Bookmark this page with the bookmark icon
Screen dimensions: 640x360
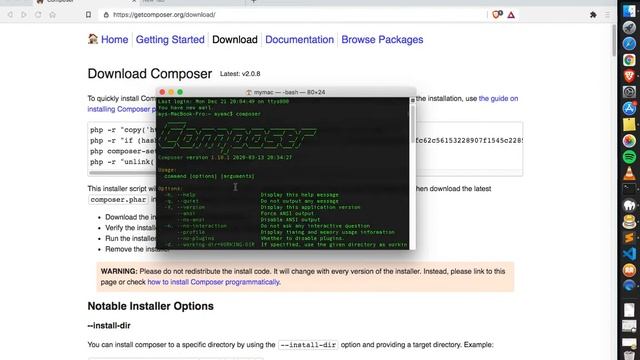[x=88, y=15]
